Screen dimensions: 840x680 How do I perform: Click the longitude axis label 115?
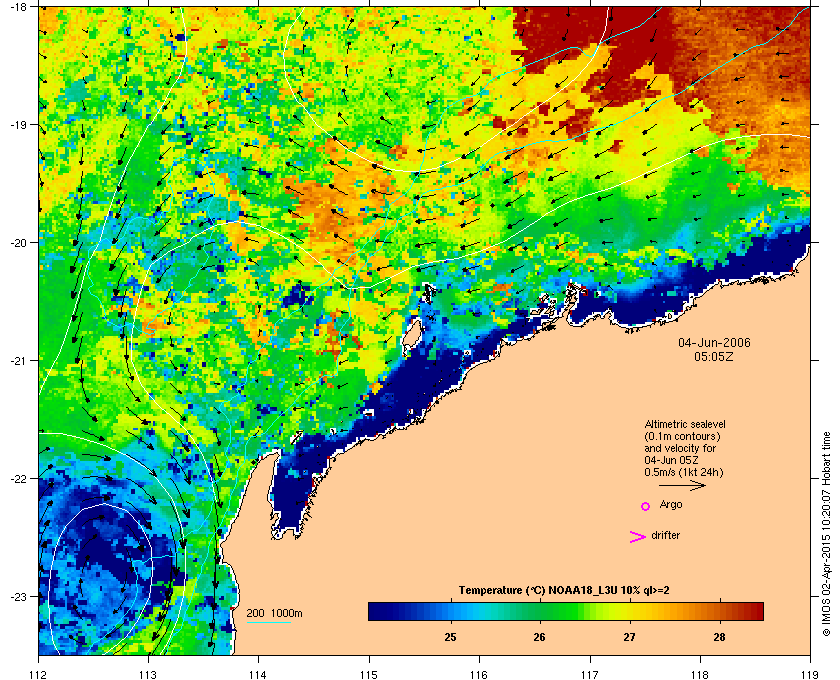[x=369, y=675]
